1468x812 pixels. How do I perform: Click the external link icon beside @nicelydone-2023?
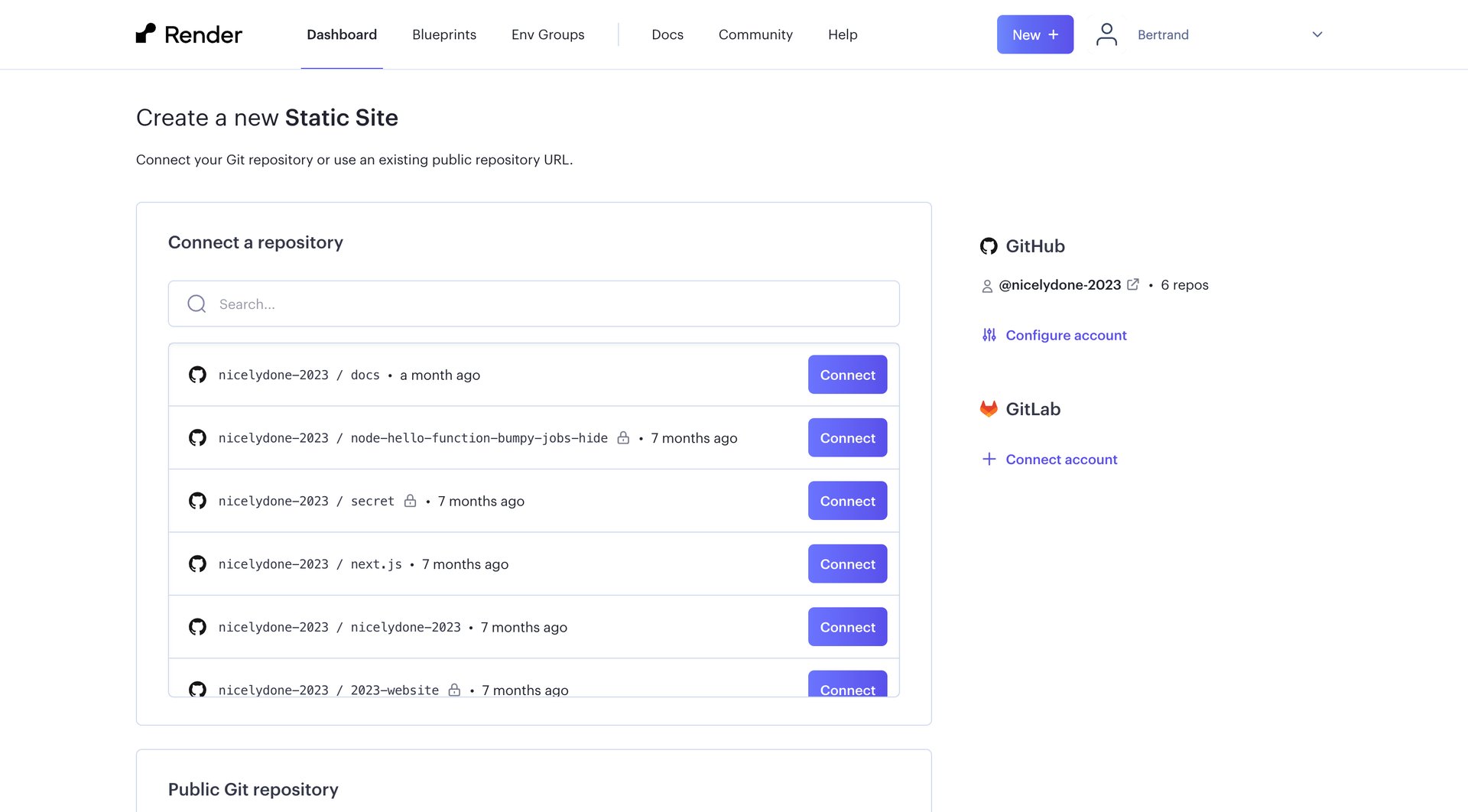coord(1132,284)
